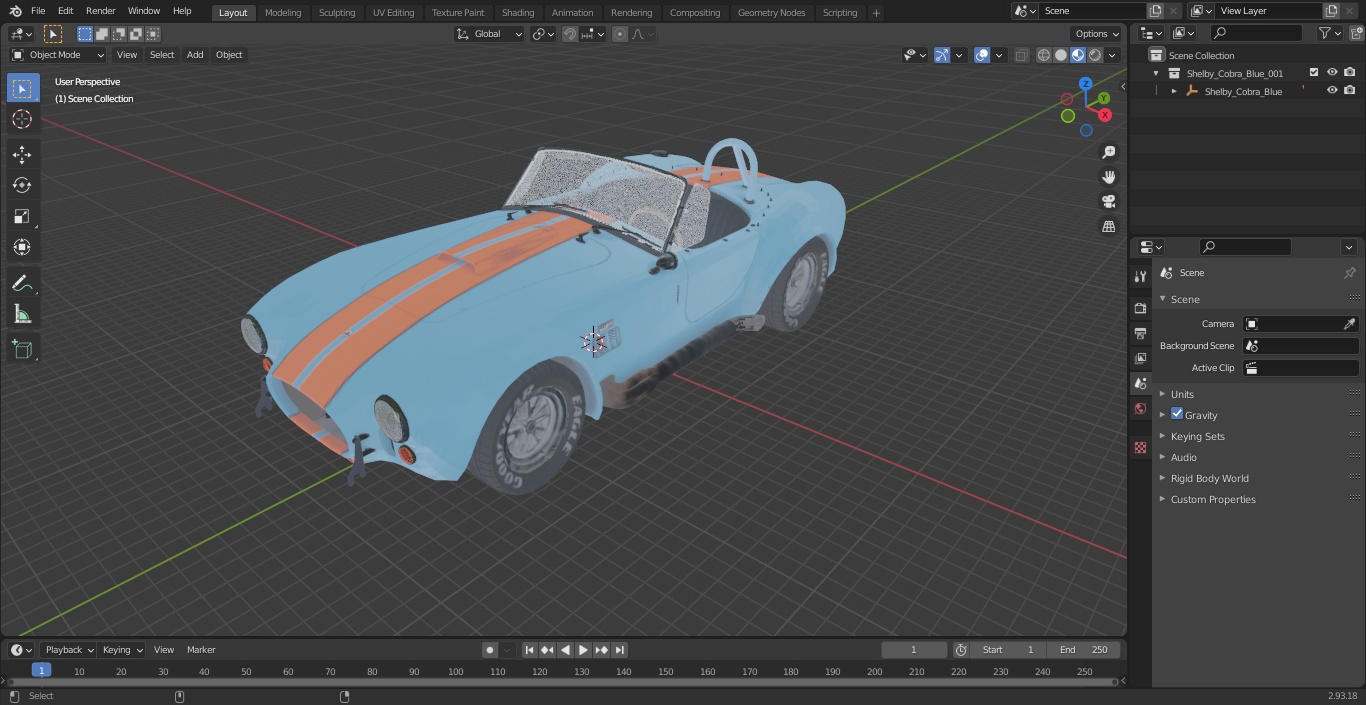Image resolution: width=1366 pixels, height=705 pixels.
Task: Pin the Scene properties panel
Action: 1349,273
